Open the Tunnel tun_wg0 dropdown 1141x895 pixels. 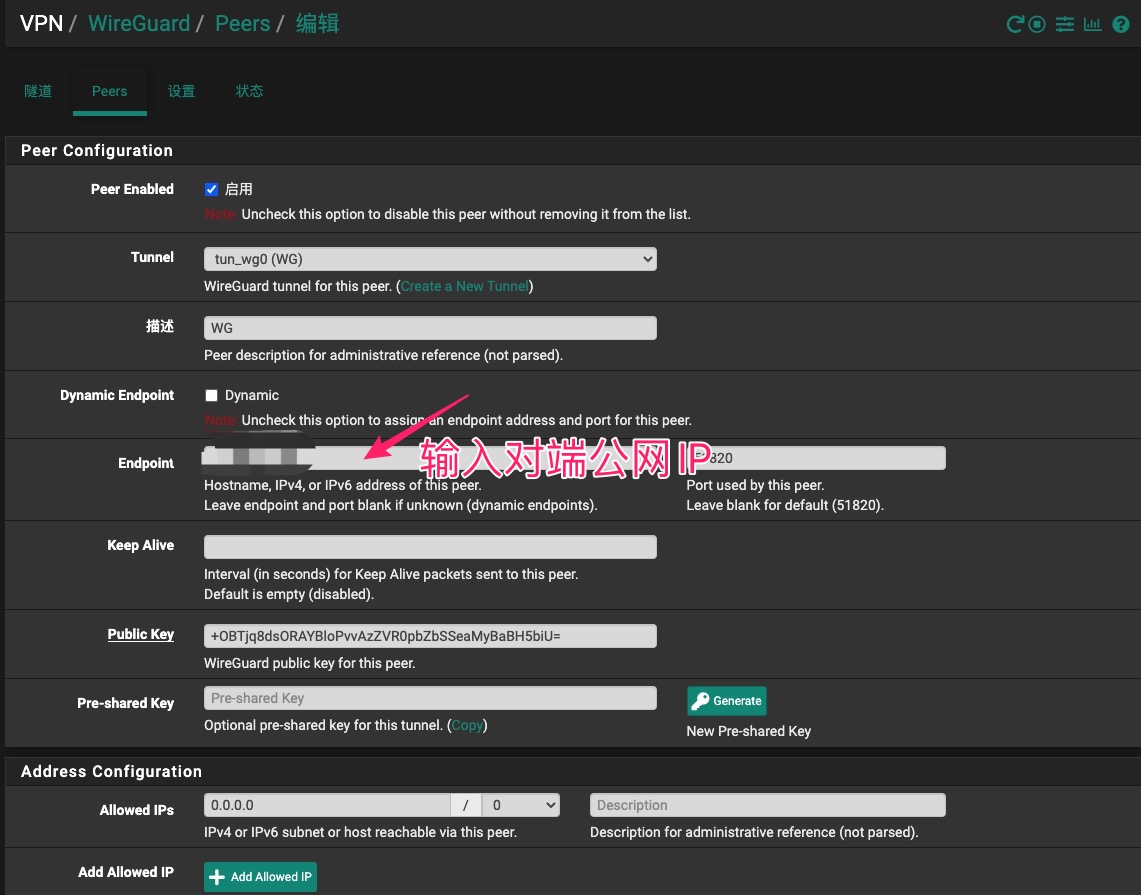point(430,259)
